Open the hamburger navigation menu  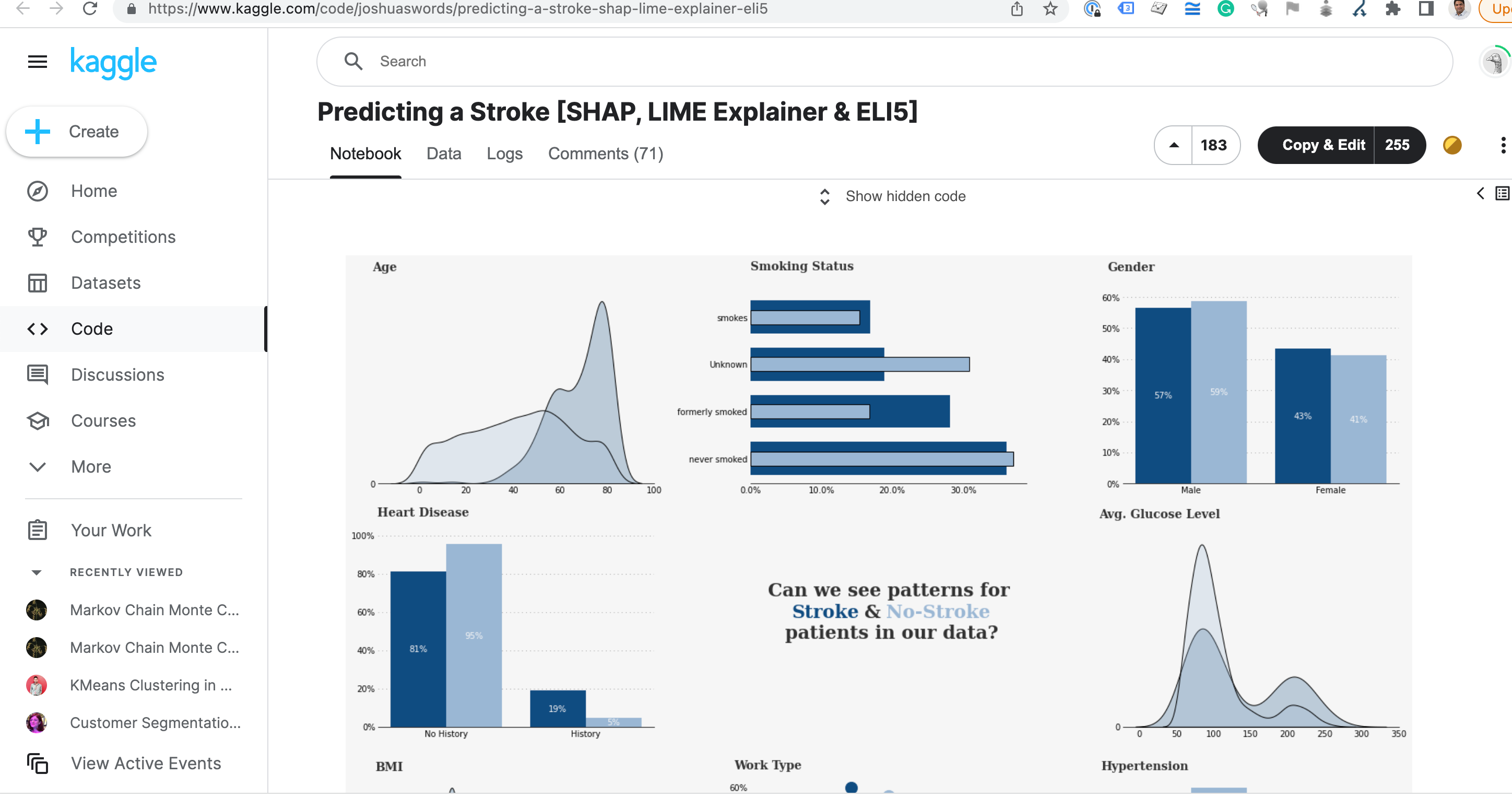pos(37,61)
